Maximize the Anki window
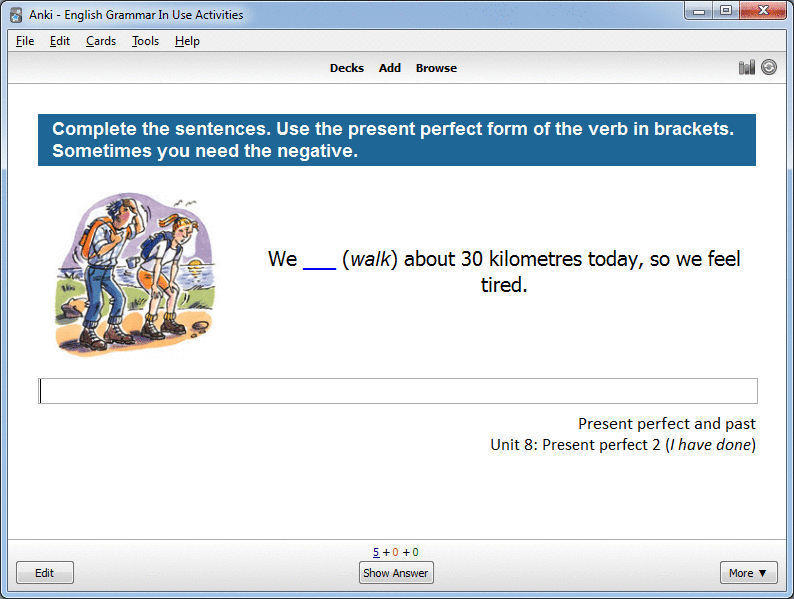The width and height of the screenshot is (794, 599). pos(726,11)
